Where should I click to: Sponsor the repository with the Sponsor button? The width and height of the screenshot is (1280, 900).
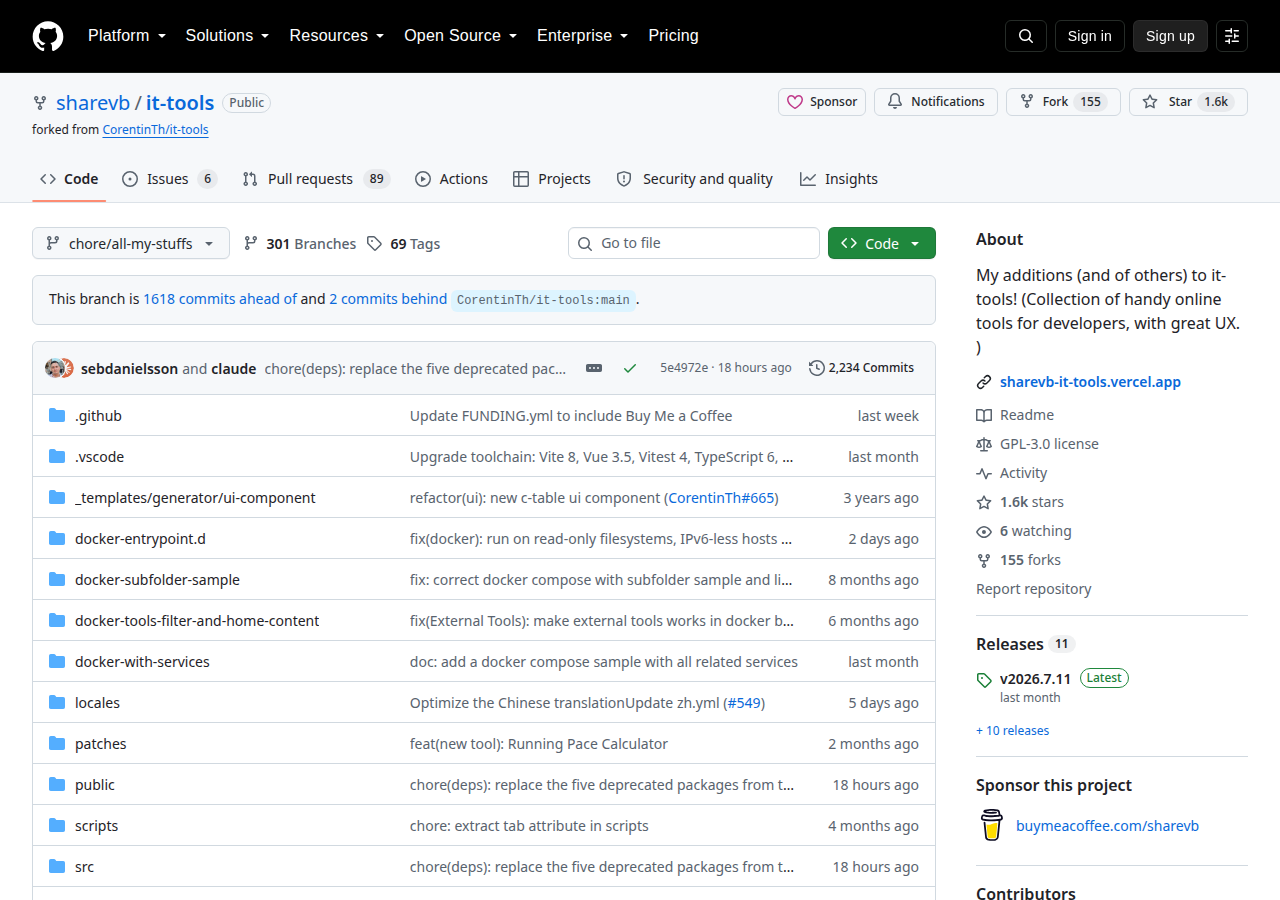[822, 102]
